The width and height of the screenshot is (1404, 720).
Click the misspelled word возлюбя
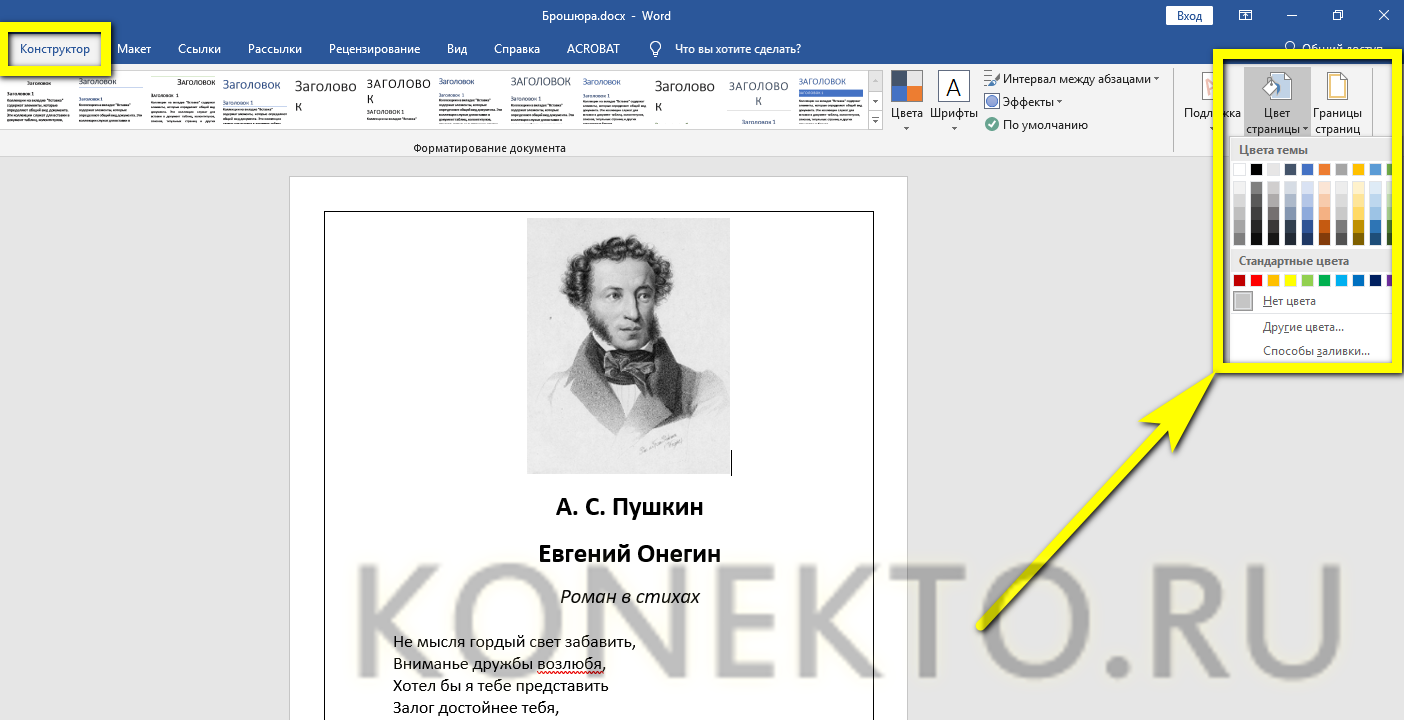pos(571,664)
